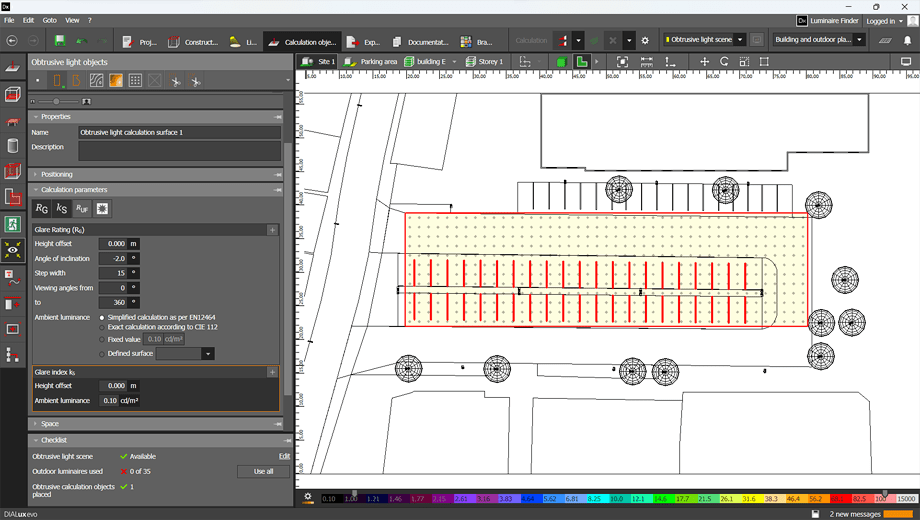
Task: Select Simplified calculation as per EN12464
Action: (102, 317)
